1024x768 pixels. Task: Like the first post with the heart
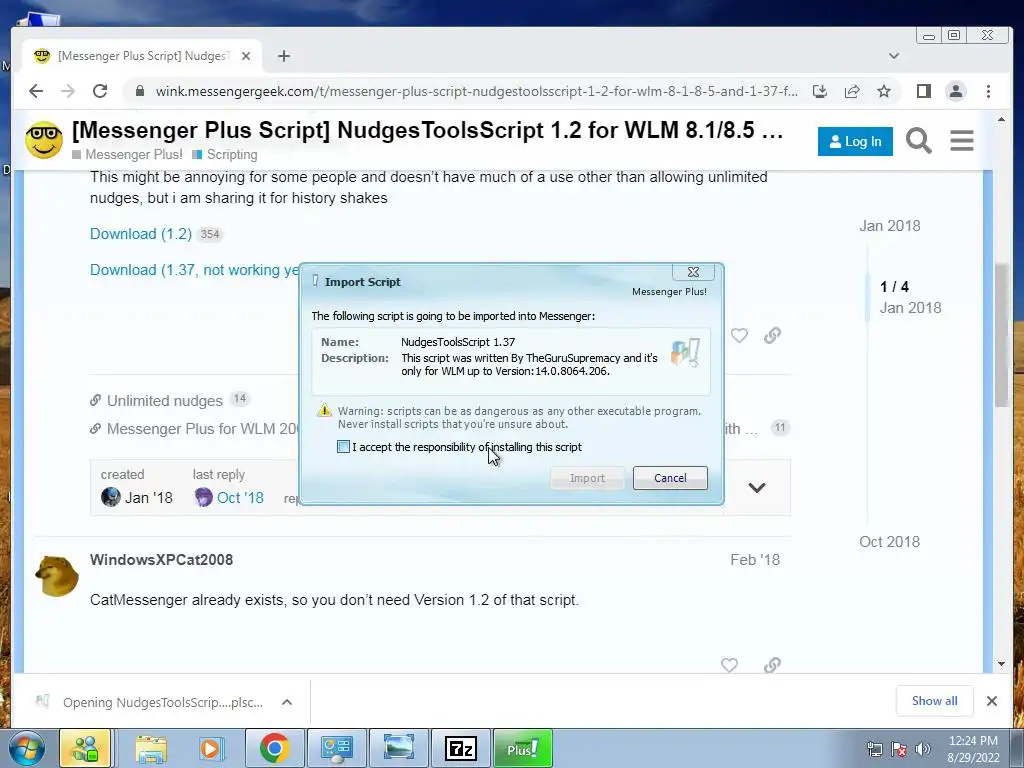tap(739, 336)
